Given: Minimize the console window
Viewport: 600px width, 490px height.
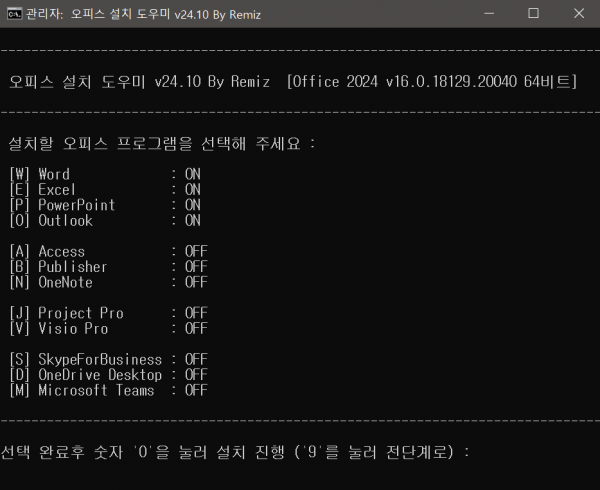Looking at the screenshot, I should click(x=489, y=14).
